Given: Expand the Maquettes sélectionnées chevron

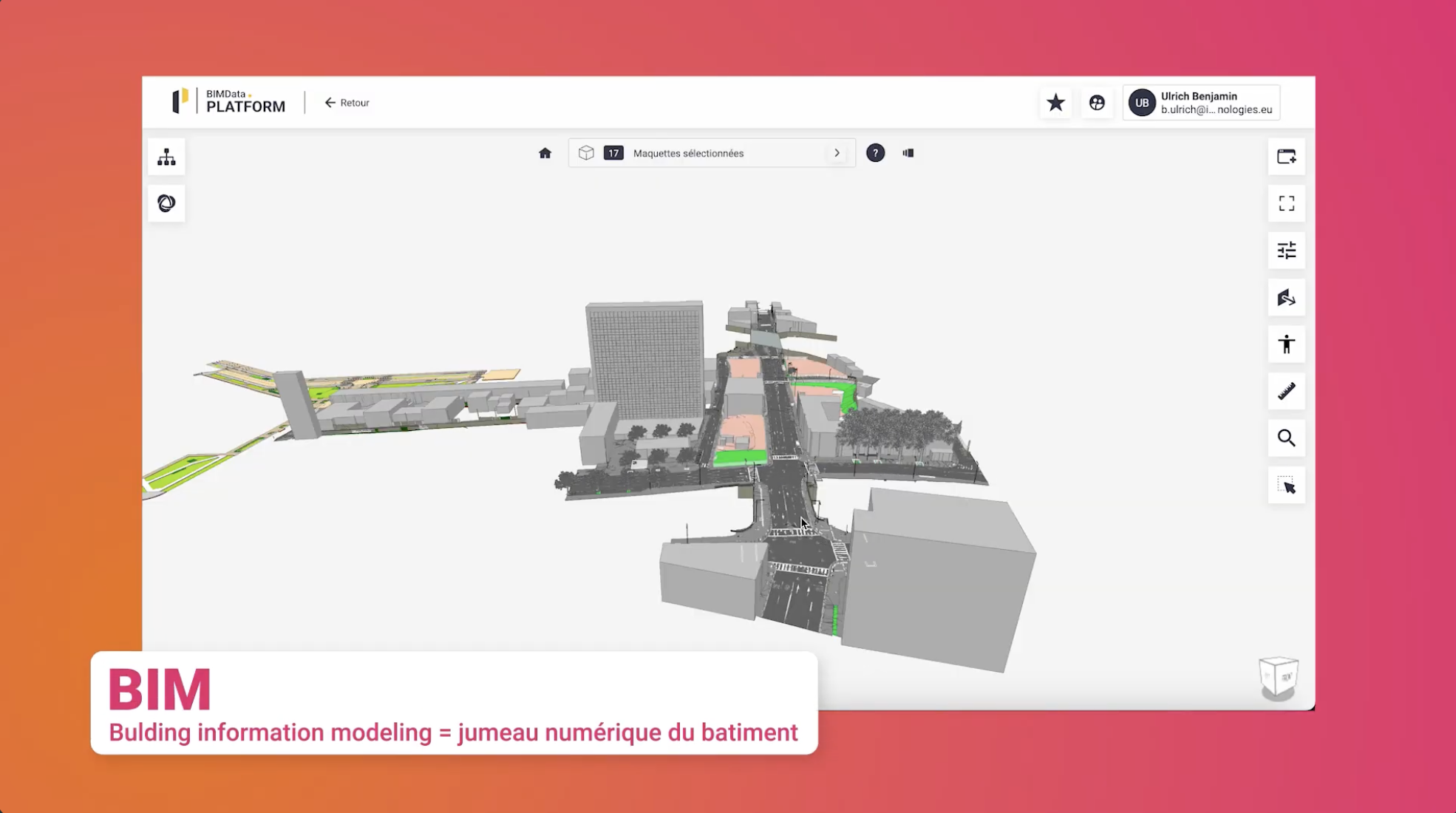Looking at the screenshot, I should click(x=837, y=153).
